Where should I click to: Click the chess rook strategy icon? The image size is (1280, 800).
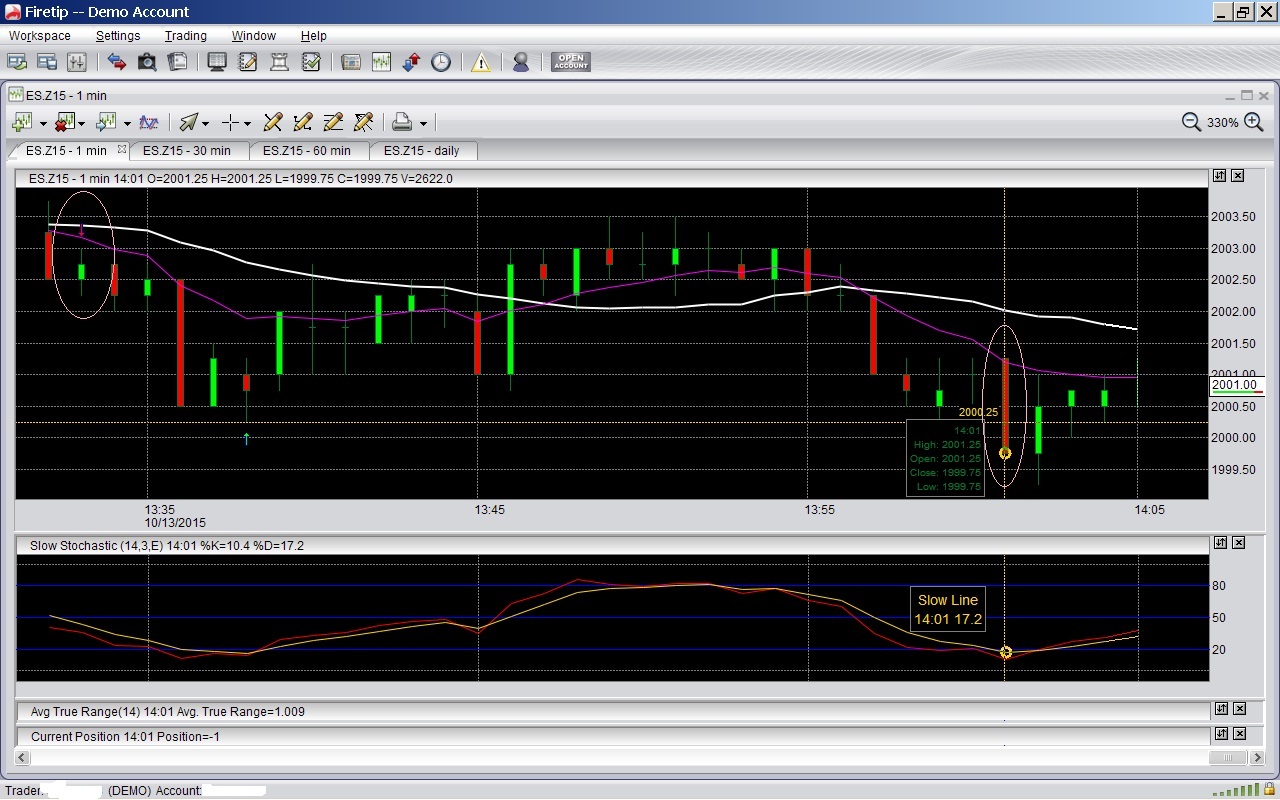(x=279, y=62)
